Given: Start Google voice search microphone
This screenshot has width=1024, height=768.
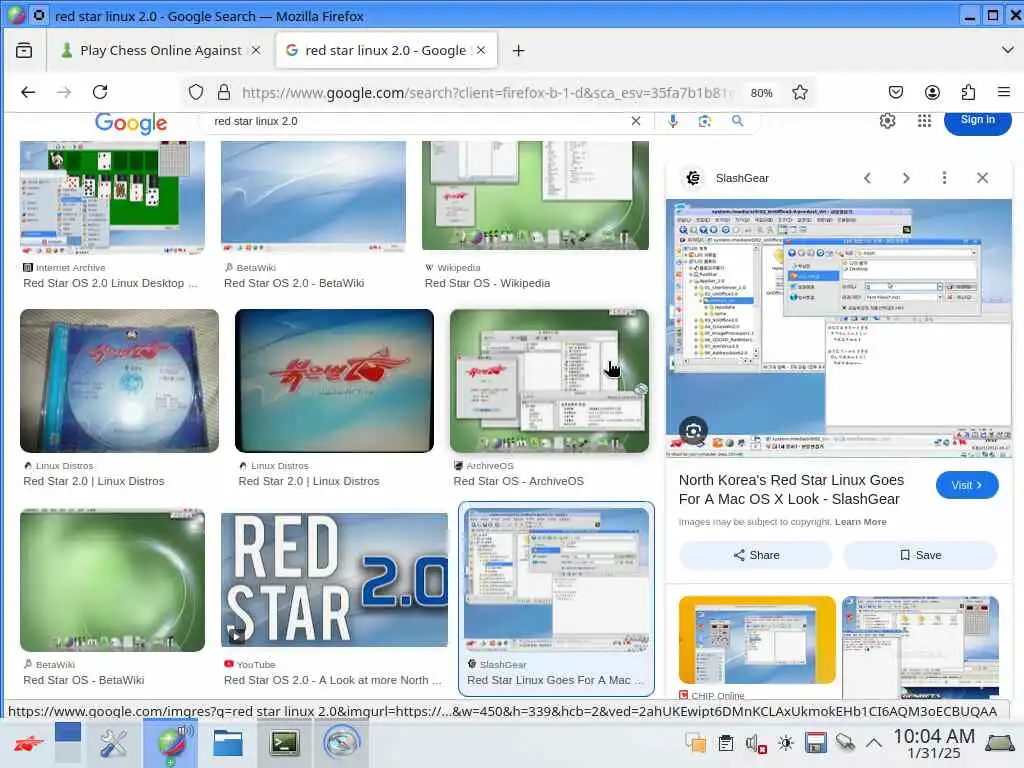Looking at the screenshot, I should (673, 121).
